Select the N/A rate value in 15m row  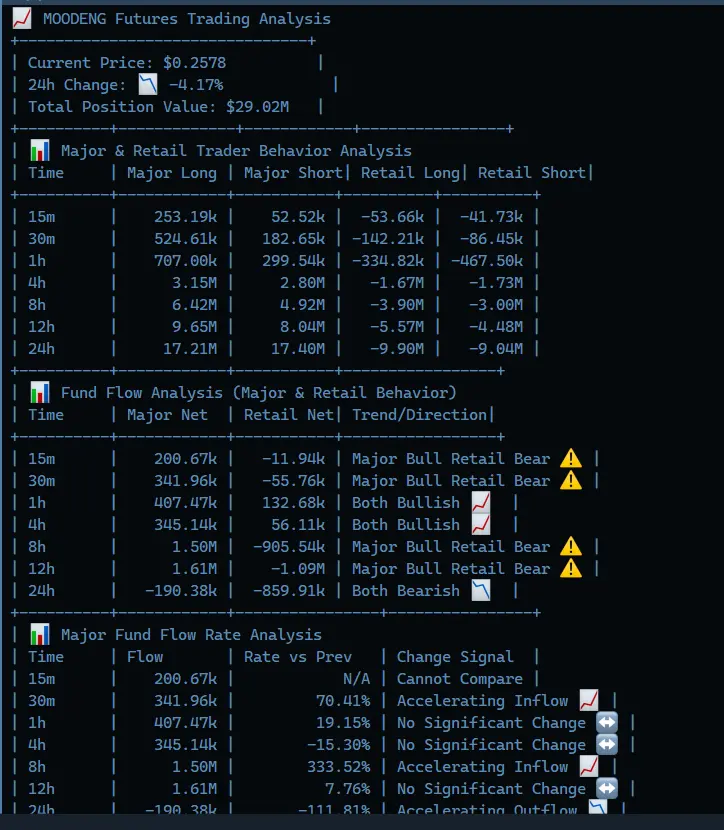click(x=357, y=679)
